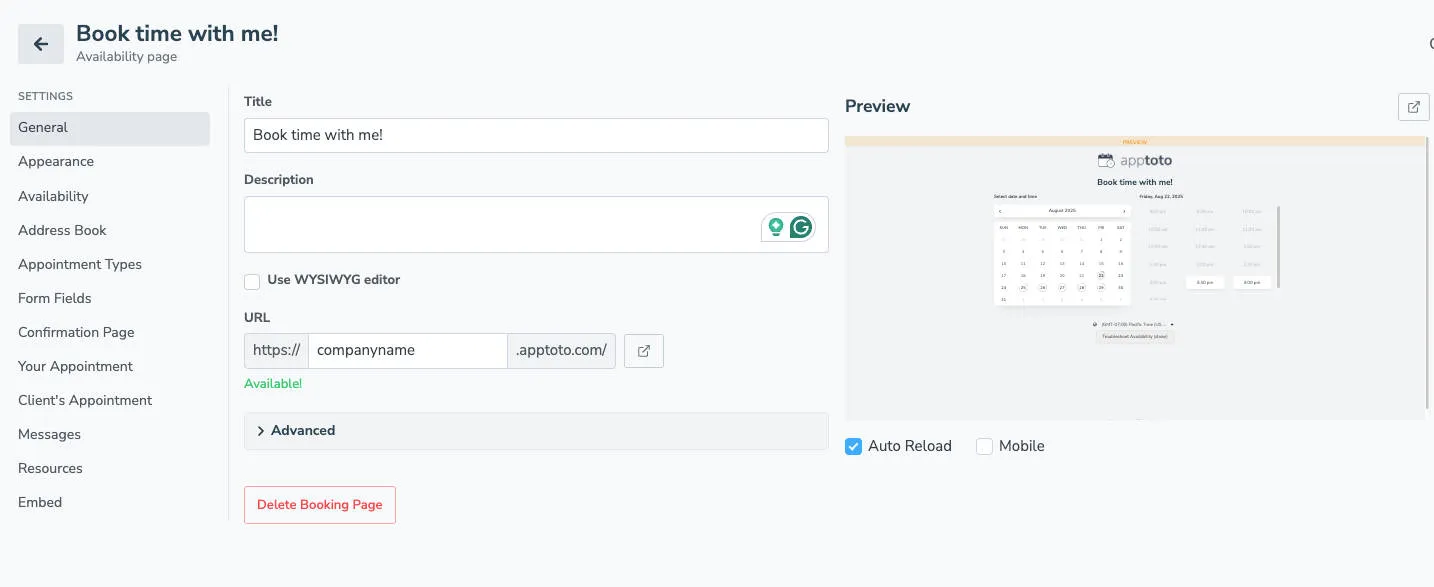Select Form Fields in the Settings sidebar

[x=54, y=298]
